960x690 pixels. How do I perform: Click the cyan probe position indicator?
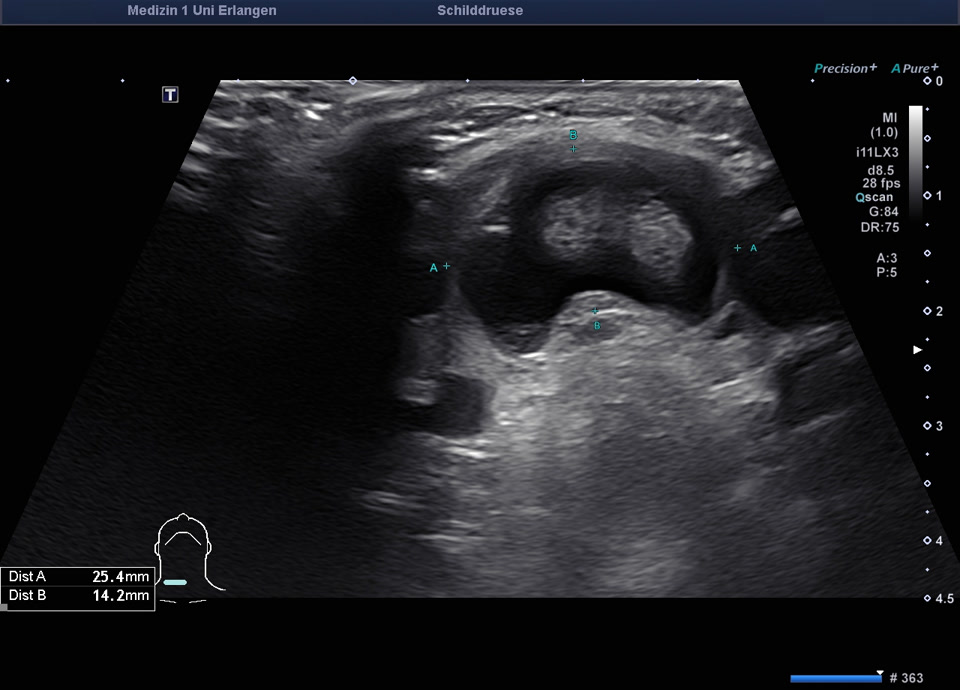[175, 581]
